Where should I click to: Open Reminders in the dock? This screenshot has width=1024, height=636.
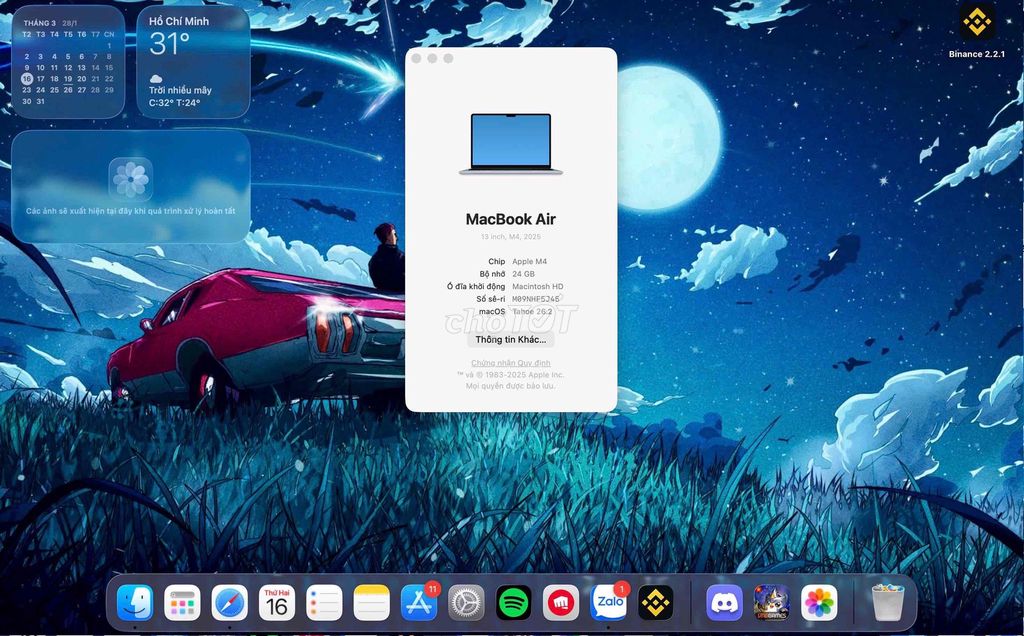click(324, 602)
